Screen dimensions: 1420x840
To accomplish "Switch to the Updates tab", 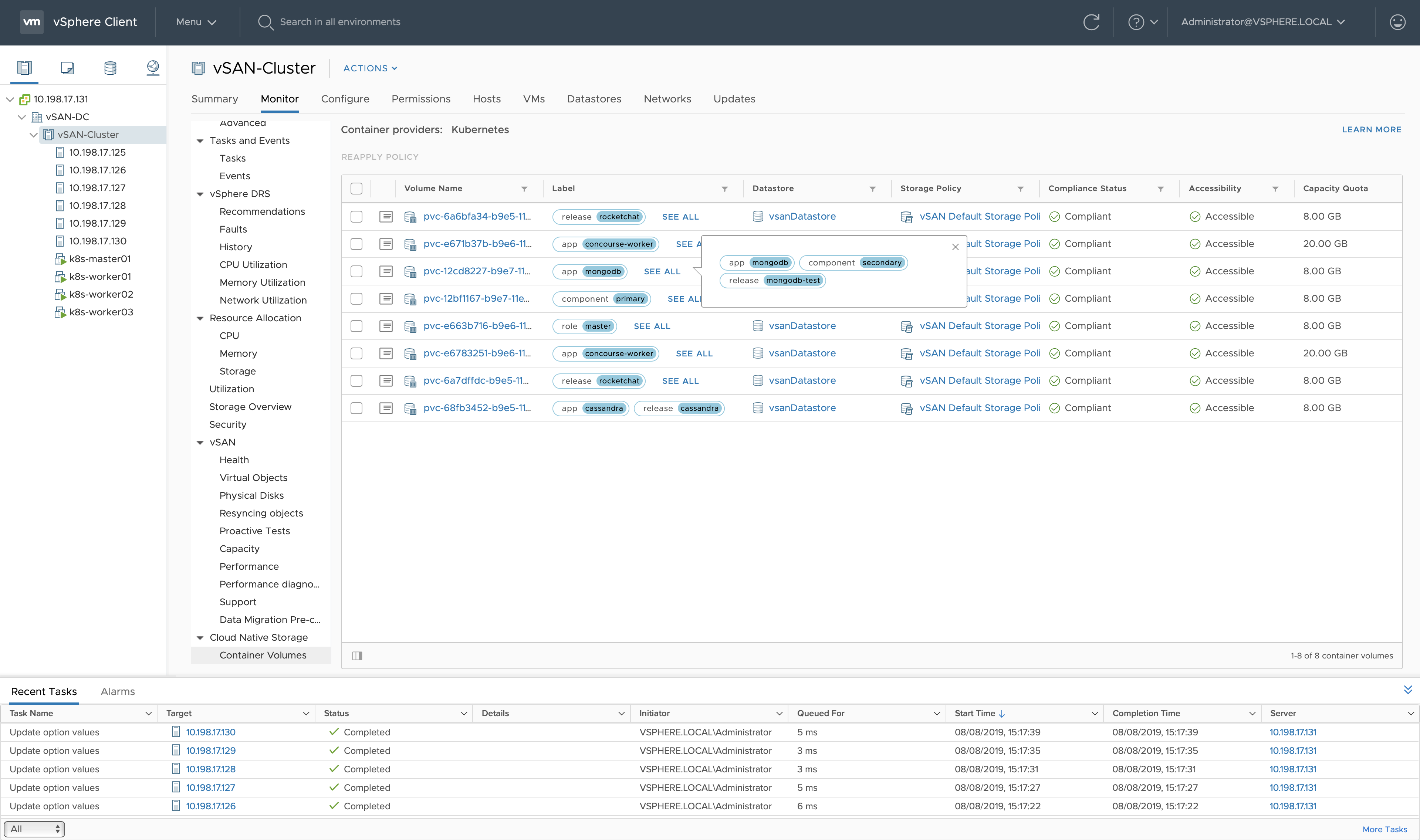I will pos(734,99).
